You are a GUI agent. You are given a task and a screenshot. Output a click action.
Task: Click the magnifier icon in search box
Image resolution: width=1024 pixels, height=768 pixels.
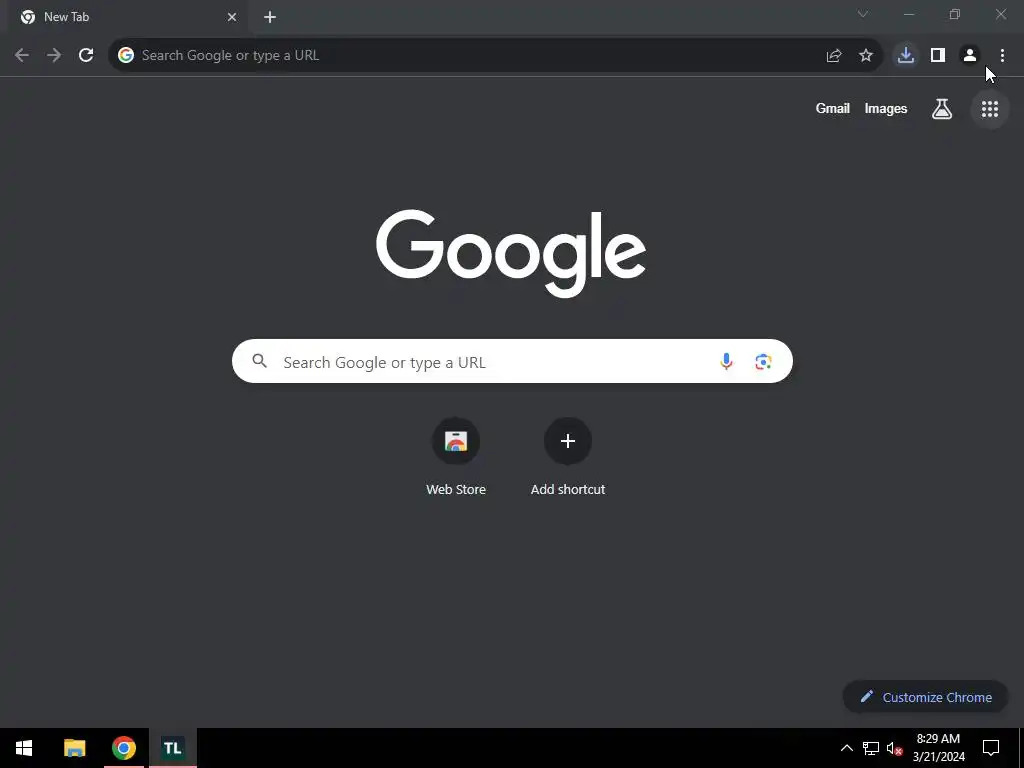(x=260, y=361)
